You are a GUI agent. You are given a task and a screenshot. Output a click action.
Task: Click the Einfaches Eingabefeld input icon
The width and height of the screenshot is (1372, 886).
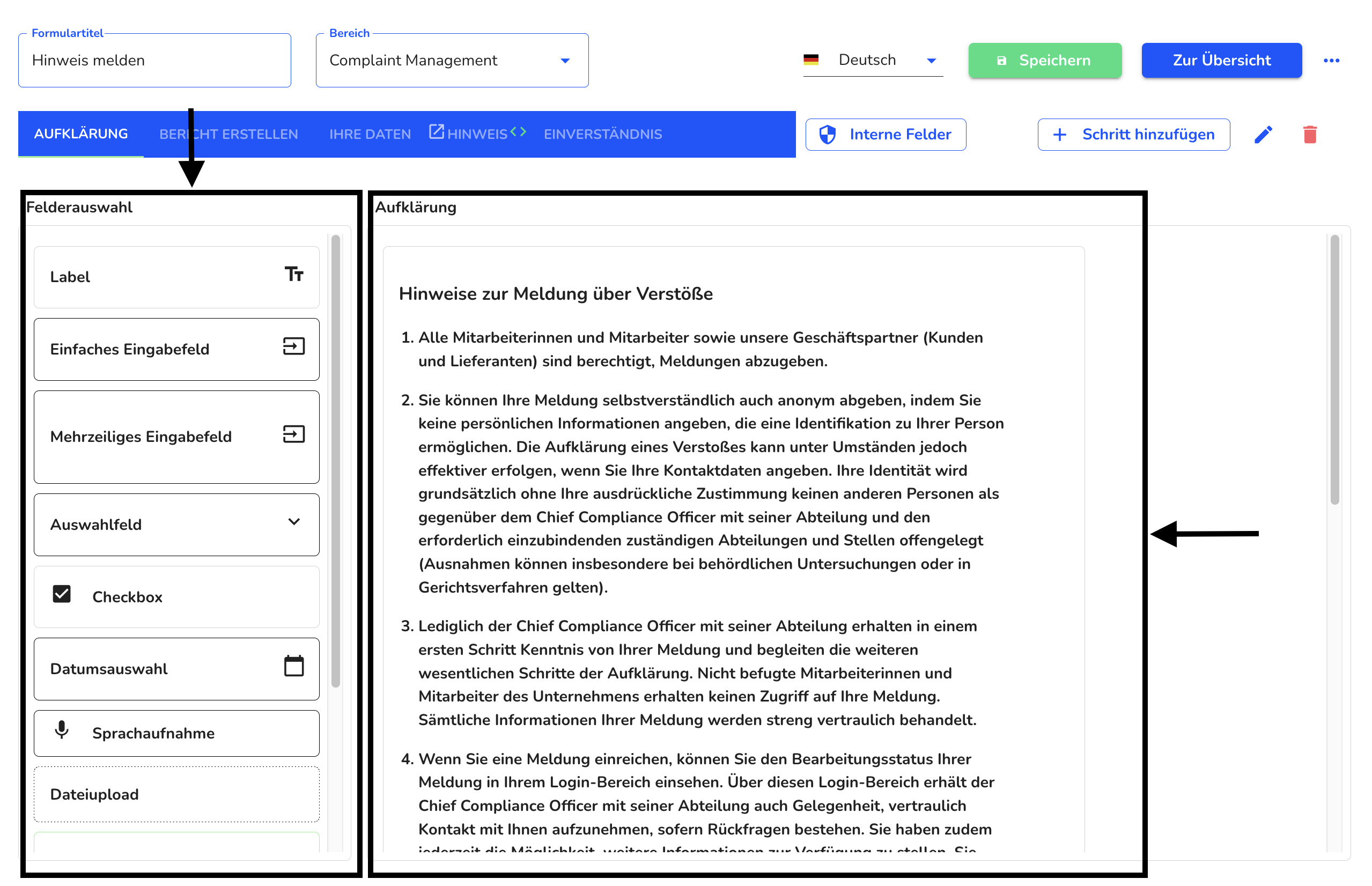click(293, 346)
